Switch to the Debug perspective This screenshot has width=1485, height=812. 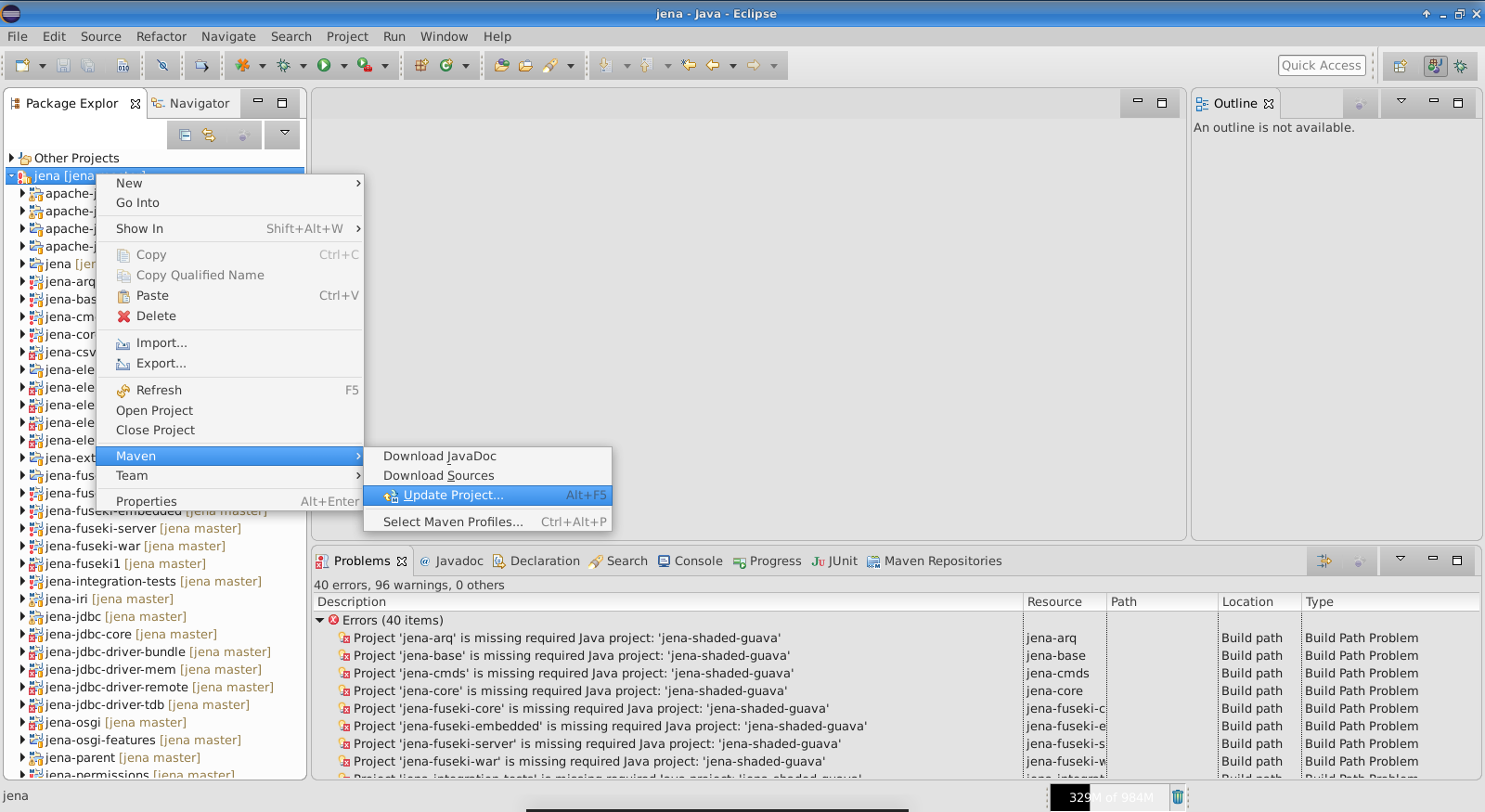(1460, 66)
